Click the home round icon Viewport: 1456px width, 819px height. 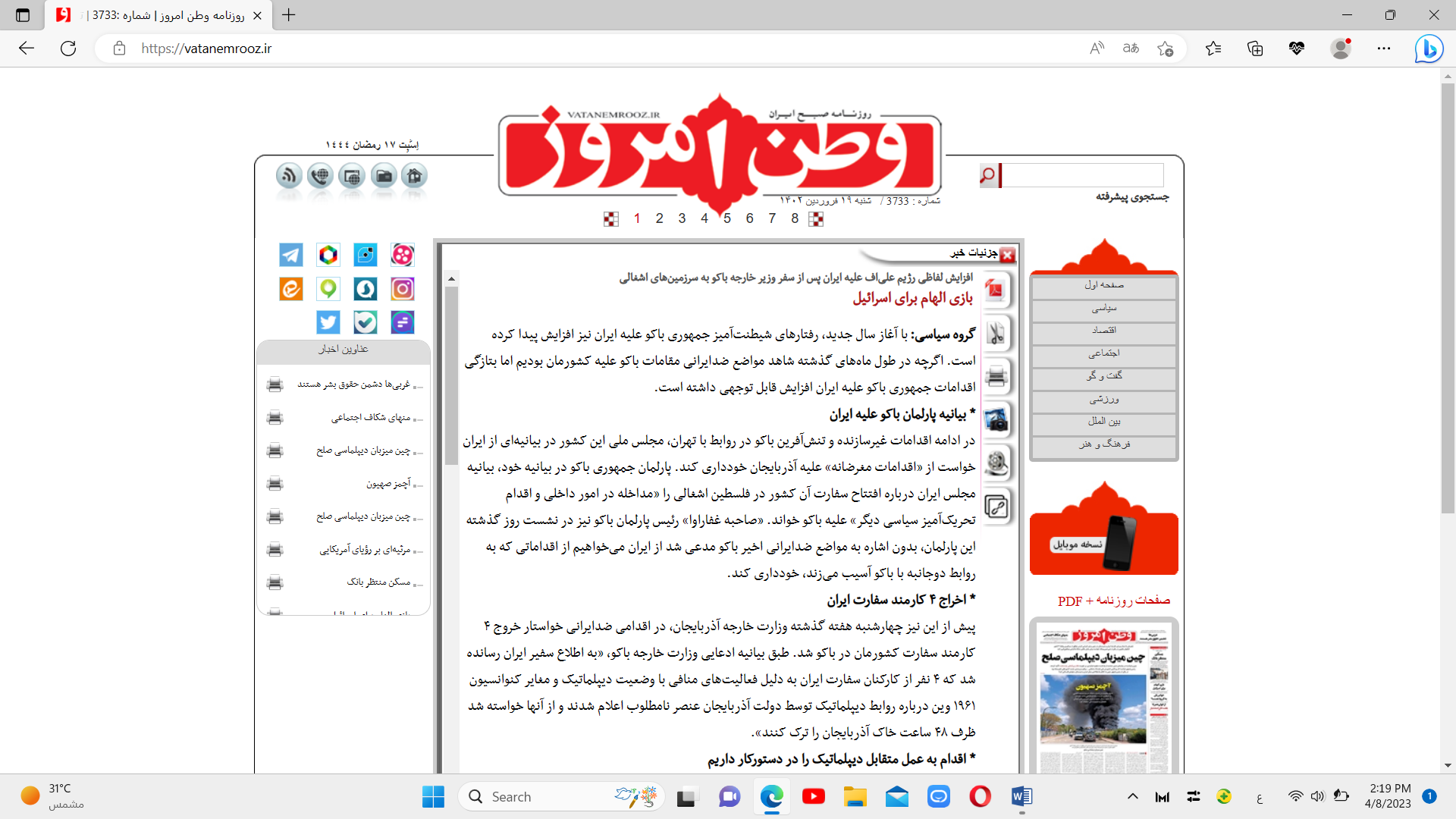(x=414, y=176)
